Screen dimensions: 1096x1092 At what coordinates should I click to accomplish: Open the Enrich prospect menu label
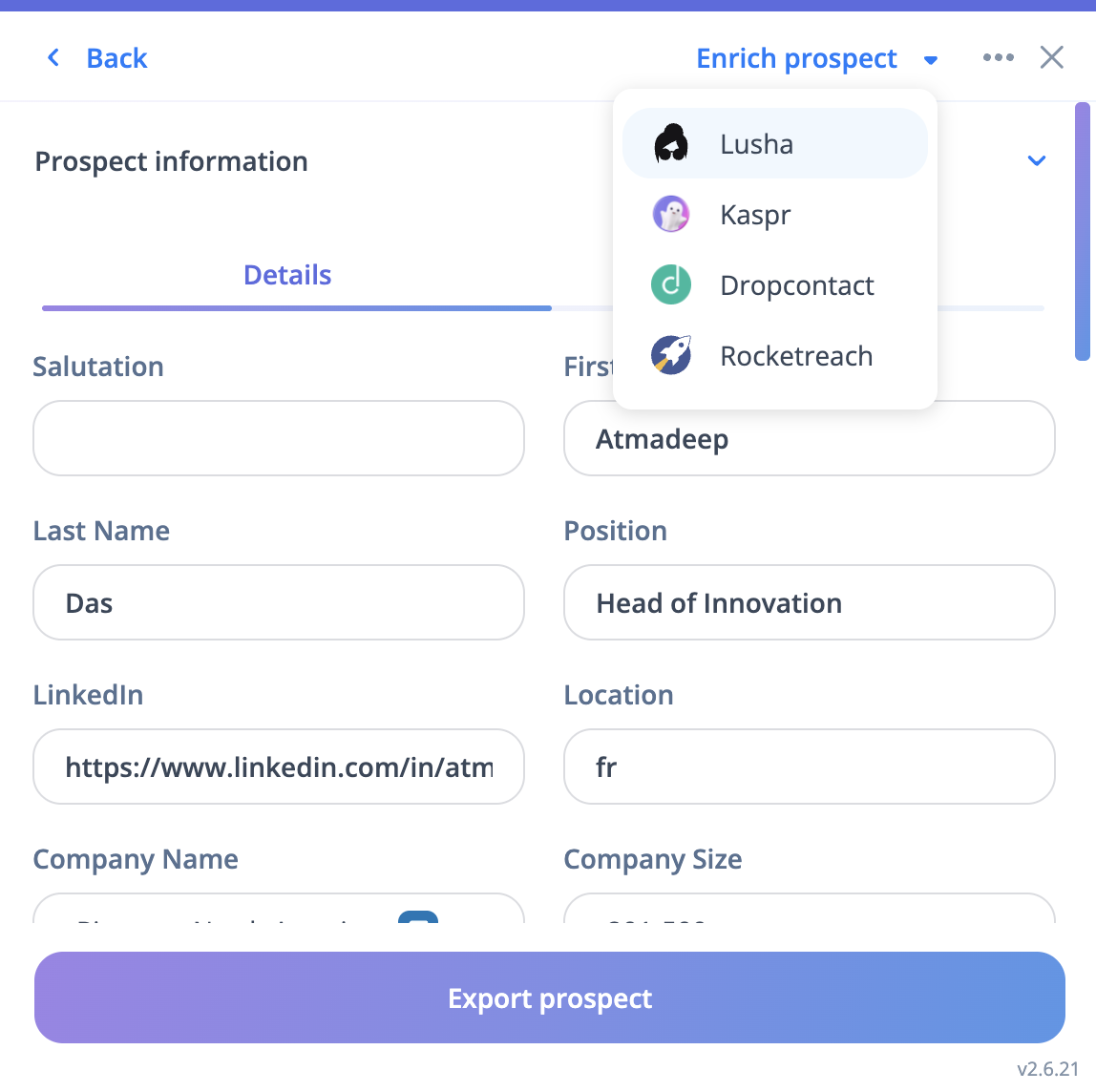click(x=796, y=59)
